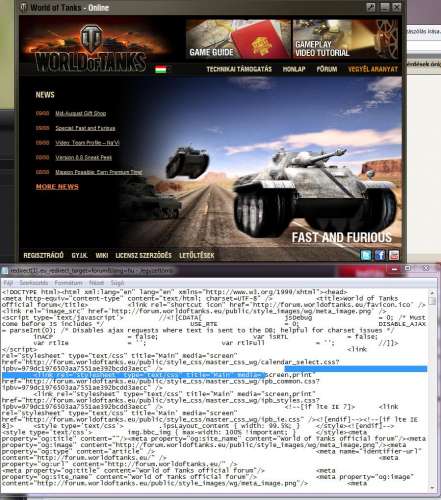The width and height of the screenshot is (441, 500).
Task: Click the DOCTYPE line in Notepad text
Action: point(175,292)
